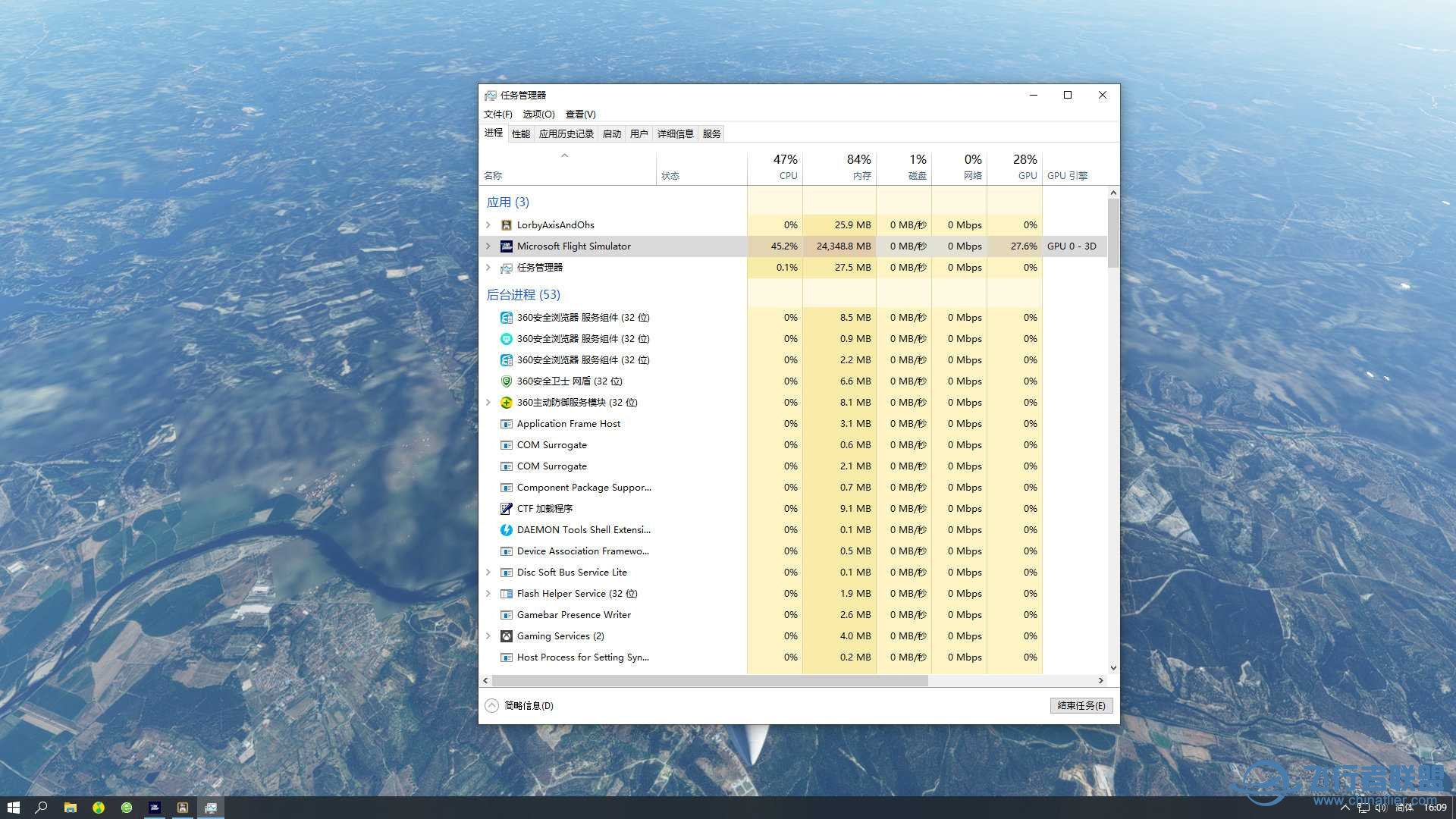Image resolution: width=1456 pixels, height=819 pixels.
Task: Sort by the CPU column header
Action: [775, 168]
